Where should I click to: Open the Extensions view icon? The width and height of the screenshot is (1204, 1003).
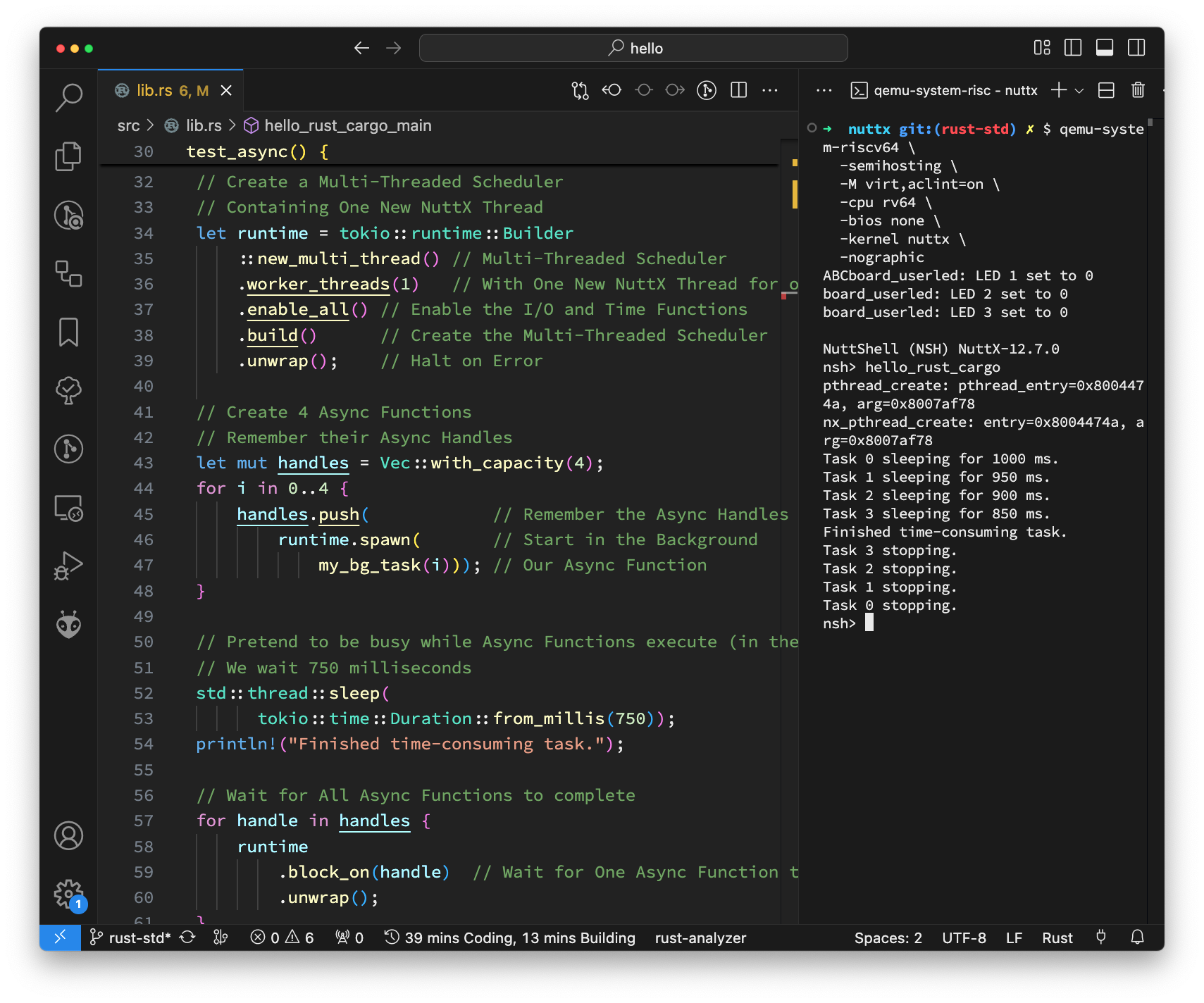click(x=68, y=273)
